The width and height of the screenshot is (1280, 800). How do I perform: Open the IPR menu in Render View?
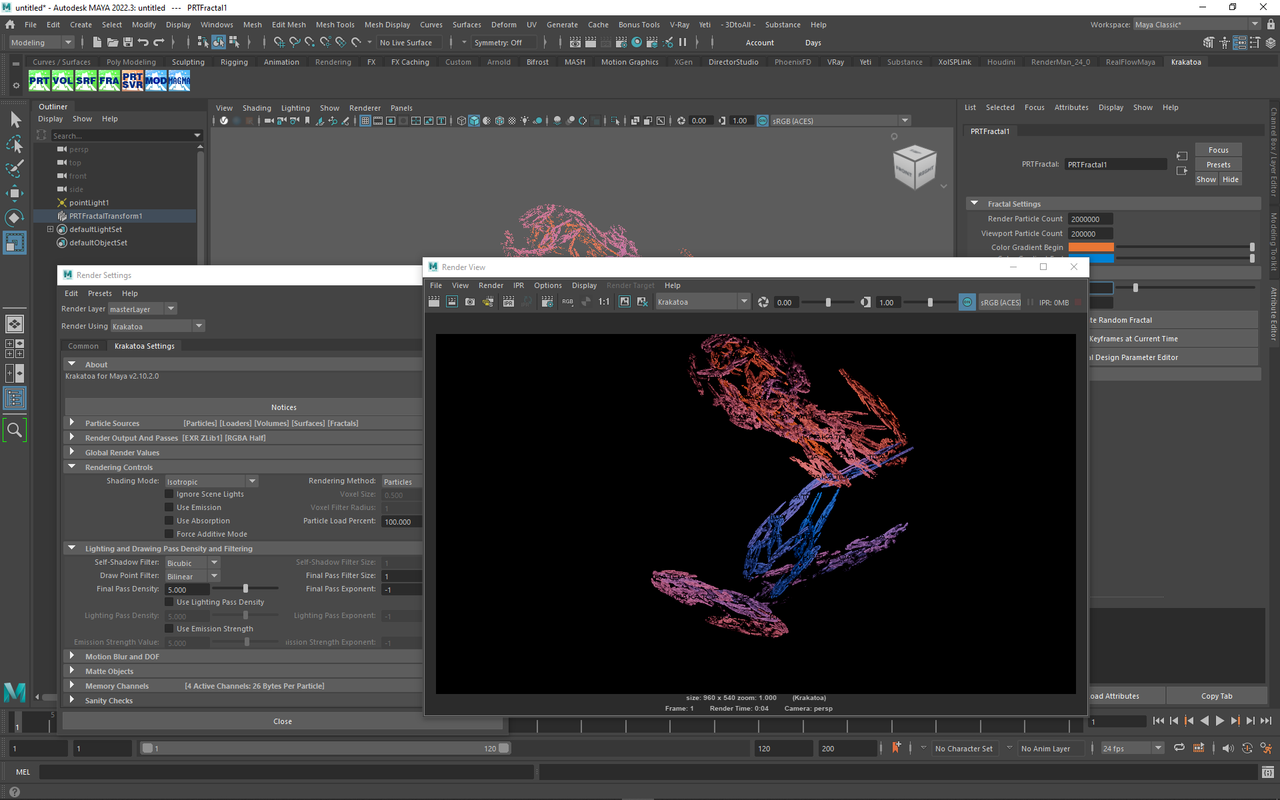coord(518,285)
